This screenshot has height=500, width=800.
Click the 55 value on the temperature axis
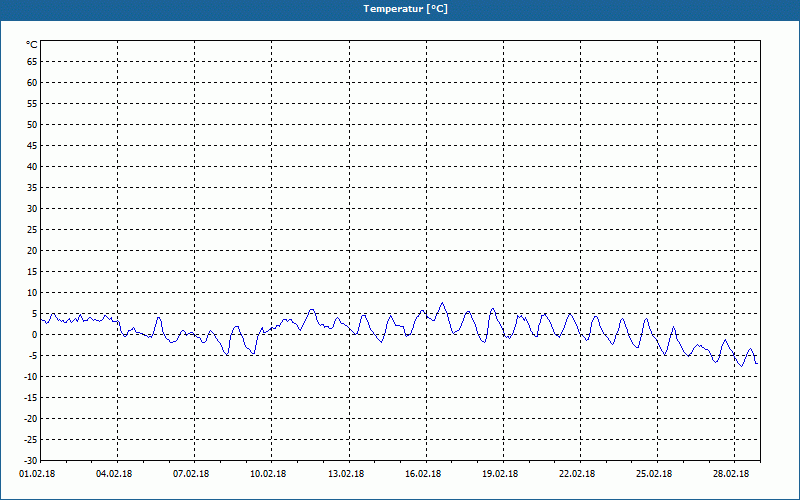point(32,104)
